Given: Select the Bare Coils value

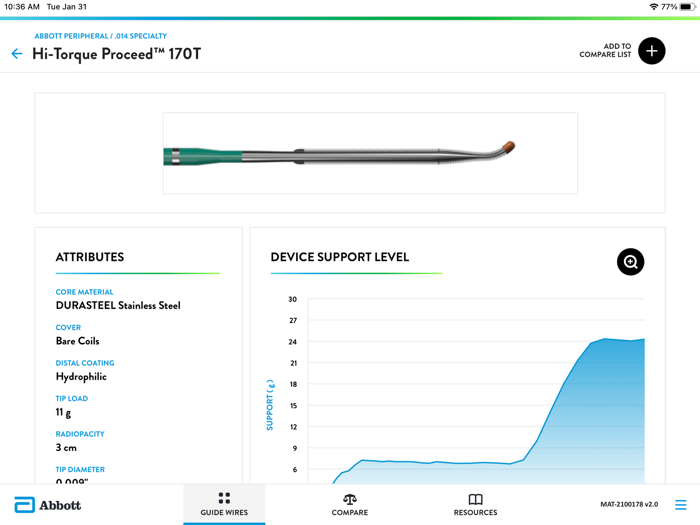Looking at the screenshot, I should click(78, 341).
